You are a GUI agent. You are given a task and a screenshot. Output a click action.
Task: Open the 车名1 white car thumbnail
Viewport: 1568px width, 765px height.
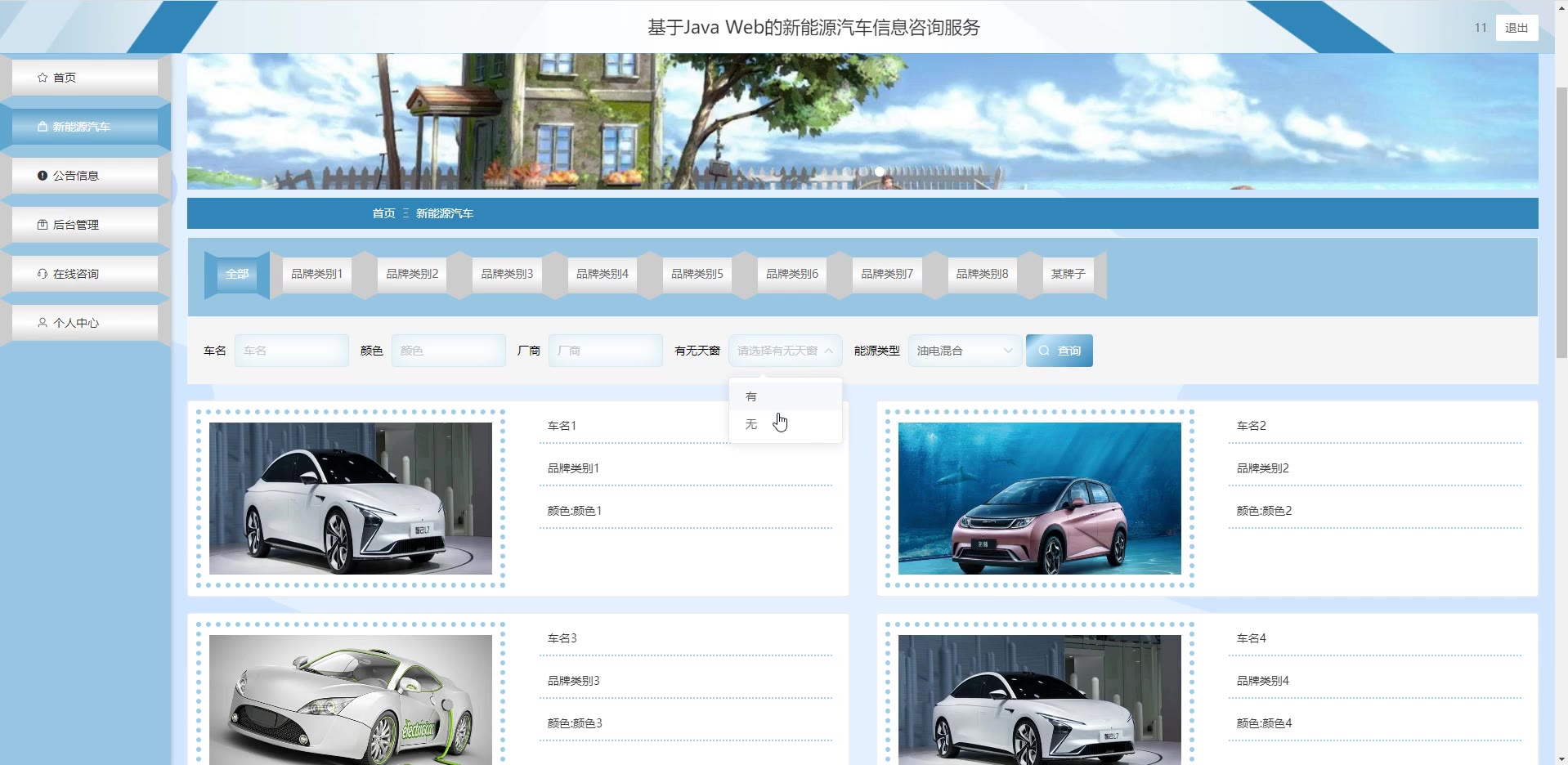[x=351, y=499]
